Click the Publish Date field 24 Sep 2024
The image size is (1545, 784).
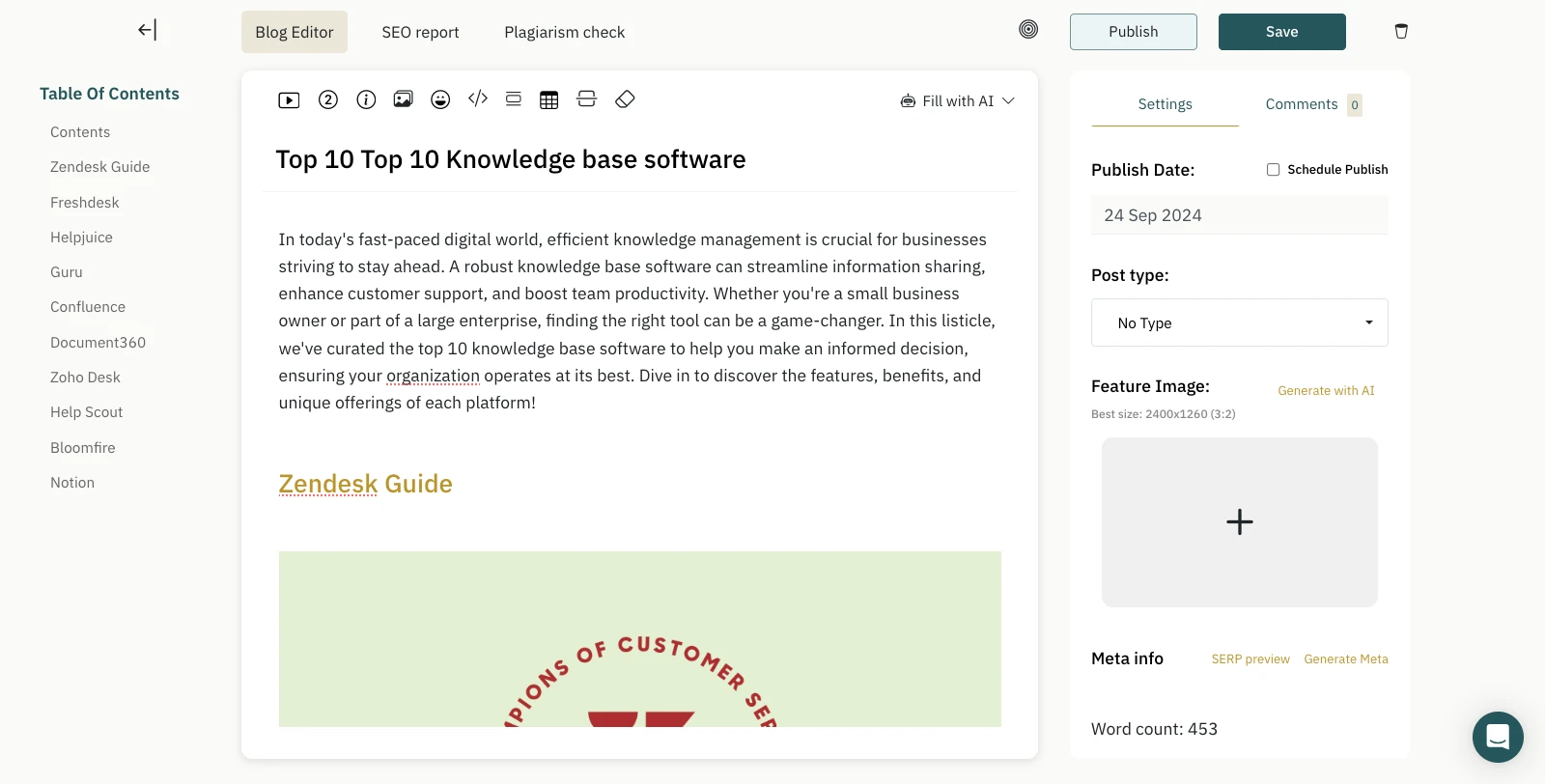1240,215
